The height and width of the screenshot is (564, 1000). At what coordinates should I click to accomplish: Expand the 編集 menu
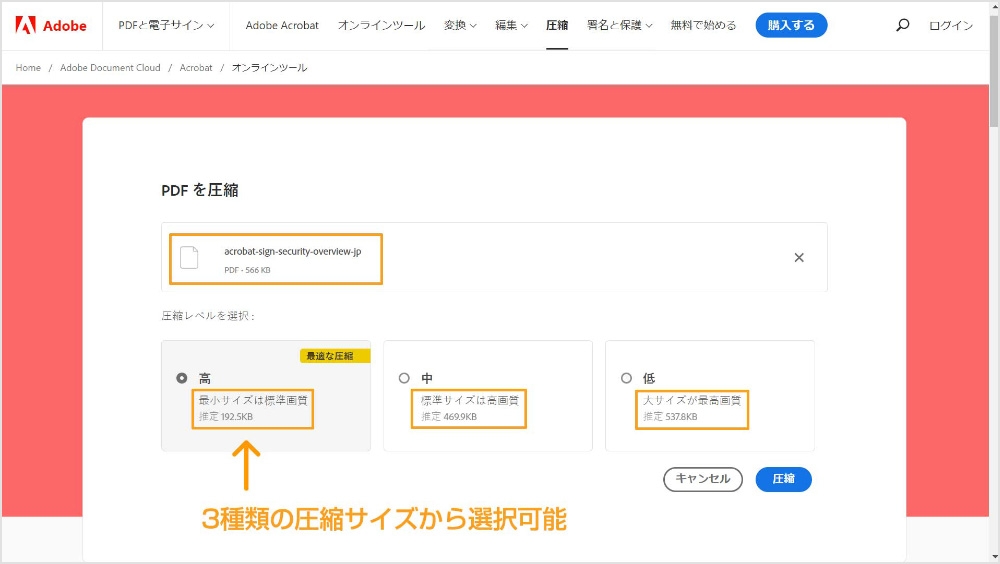511,26
